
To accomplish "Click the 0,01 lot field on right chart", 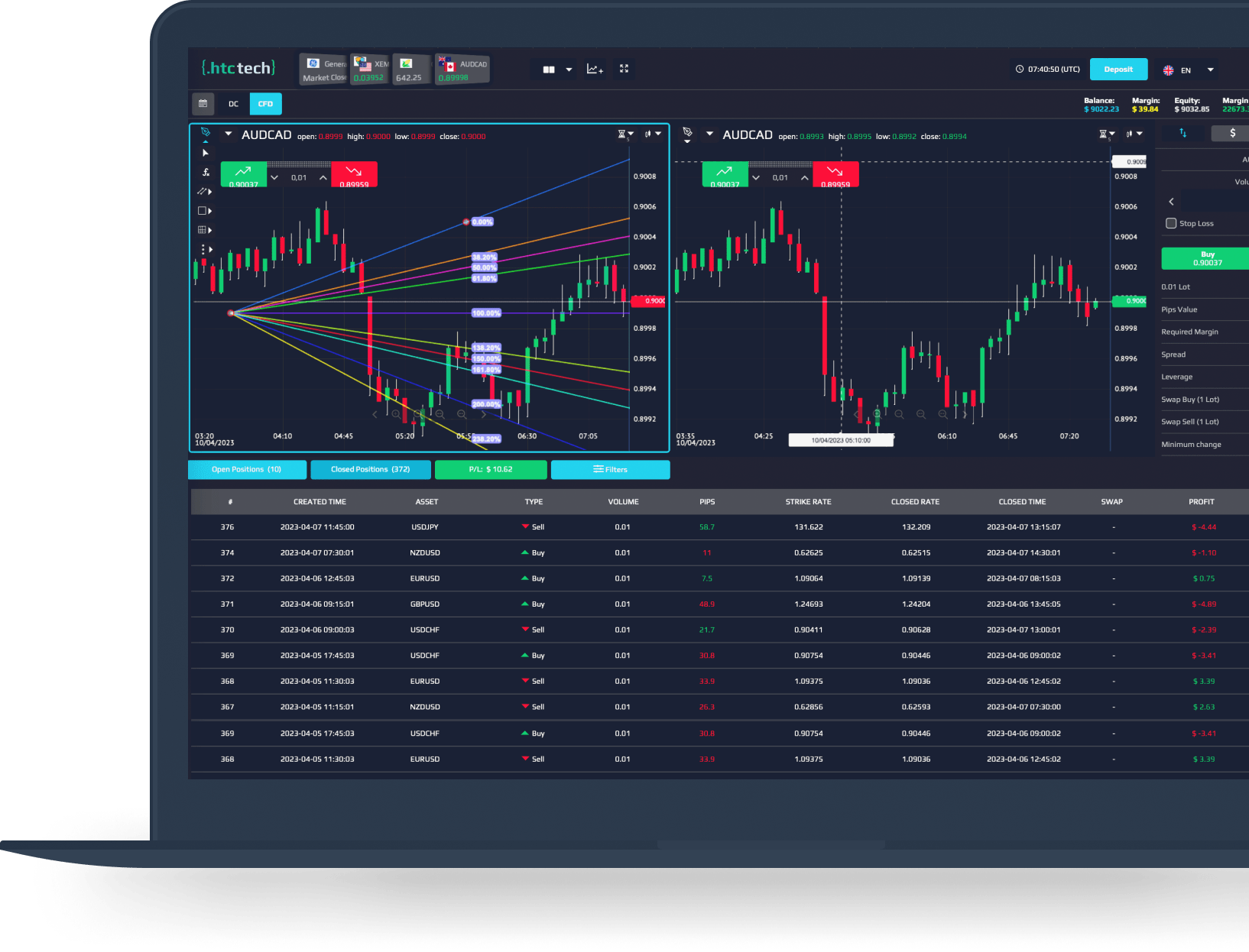I will click(x=780, y=177).
